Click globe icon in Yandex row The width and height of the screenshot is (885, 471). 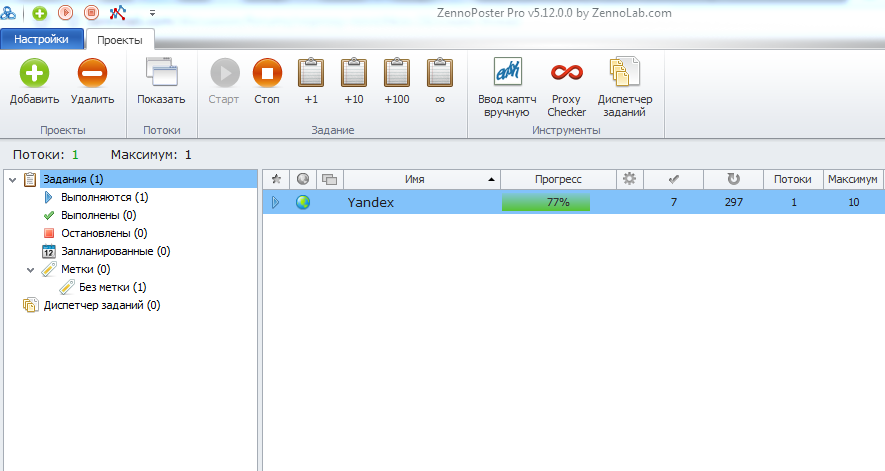point(303,202)
